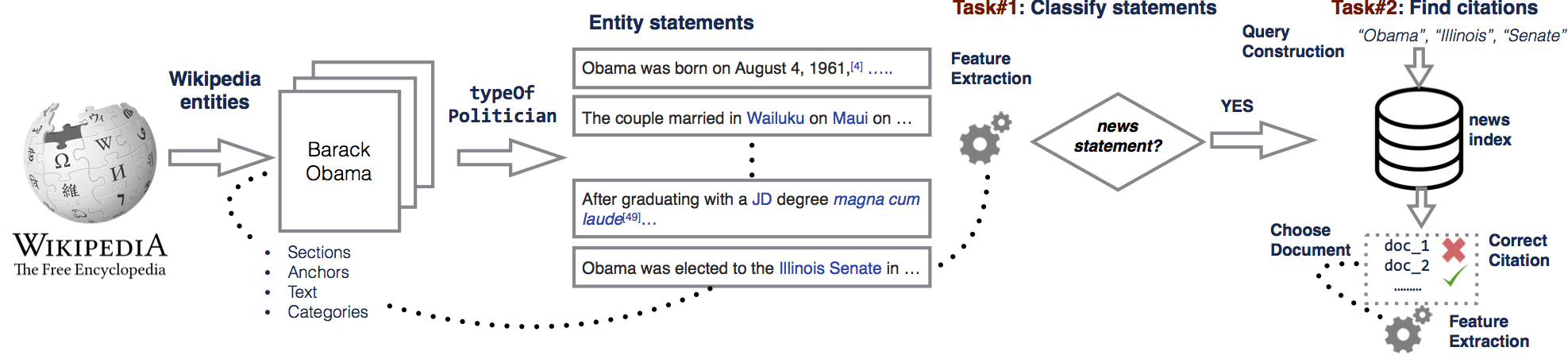This screenshot has width=1568, height=355.
Task: Click the red X next to doc_1
Action: 1454,249
